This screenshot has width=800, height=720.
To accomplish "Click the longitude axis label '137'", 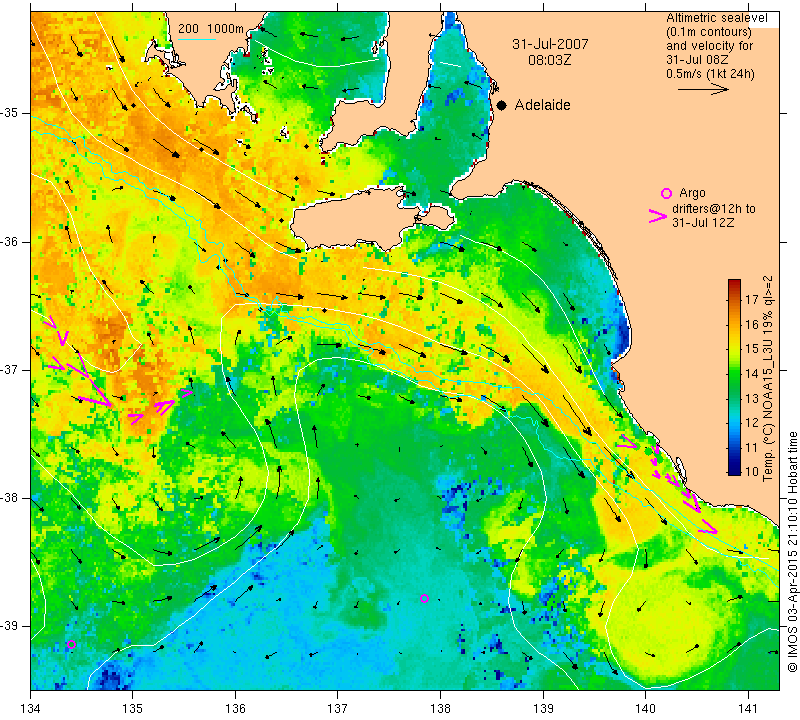I will pos(338,709).
